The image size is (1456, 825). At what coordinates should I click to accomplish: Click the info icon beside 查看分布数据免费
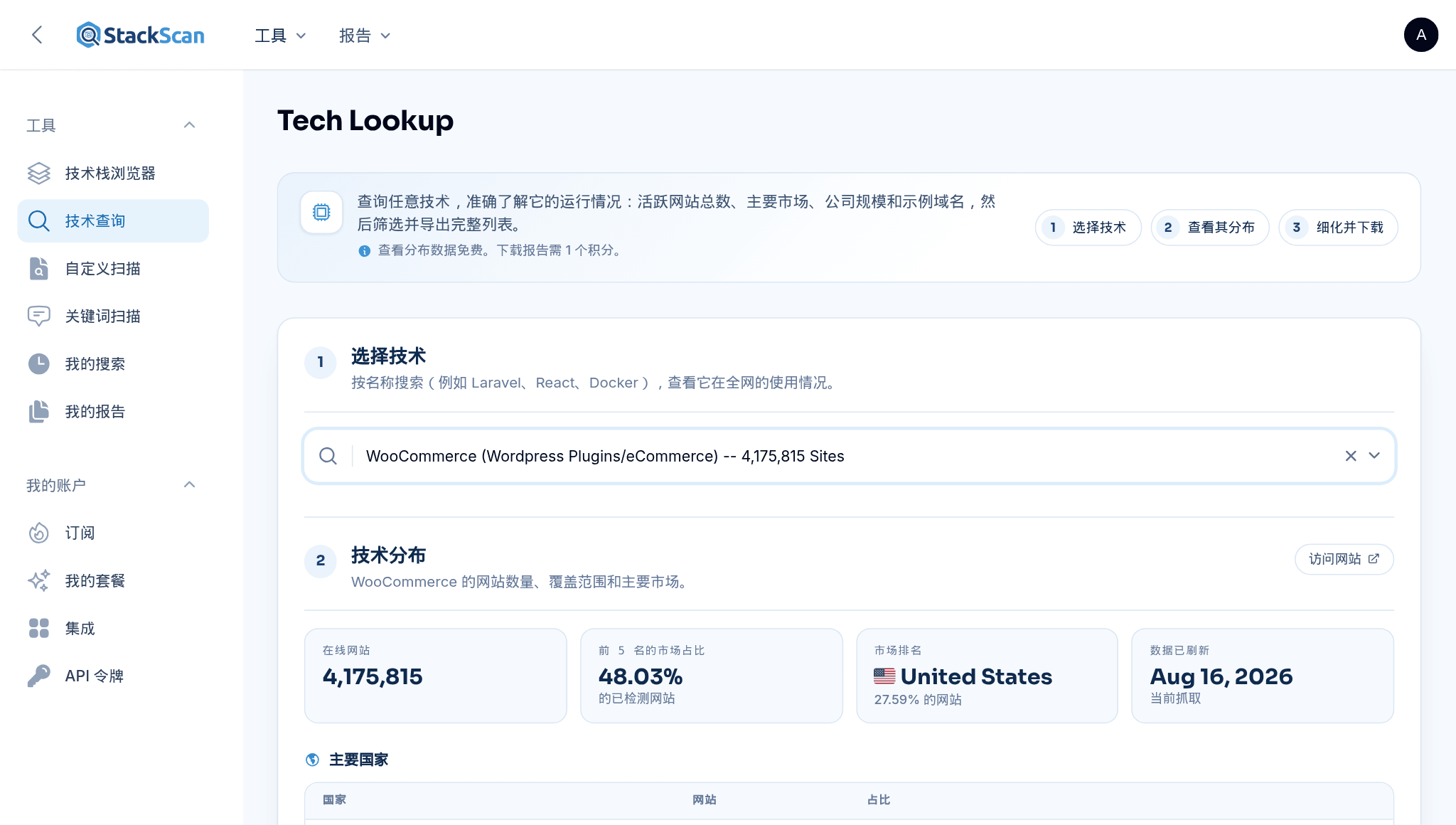pyautogui.click(x=364, y=251)
